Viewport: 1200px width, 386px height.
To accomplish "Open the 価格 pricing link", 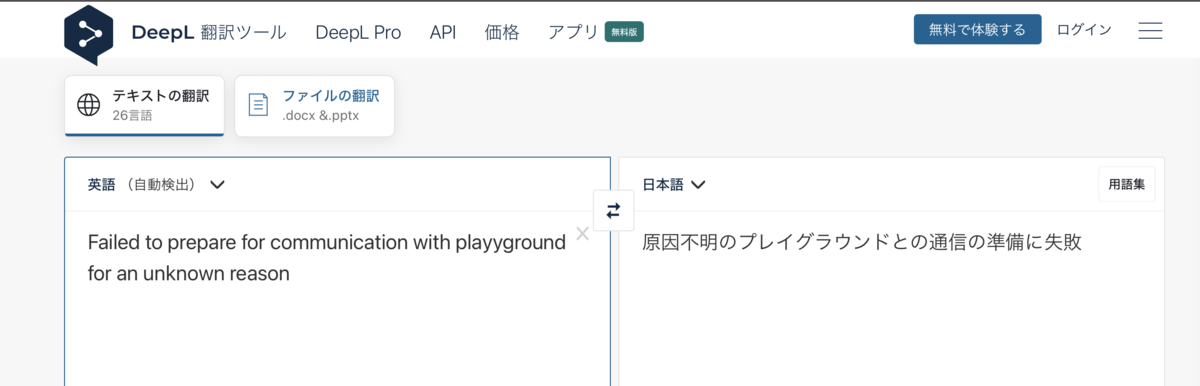I will [x=502, y=32].
